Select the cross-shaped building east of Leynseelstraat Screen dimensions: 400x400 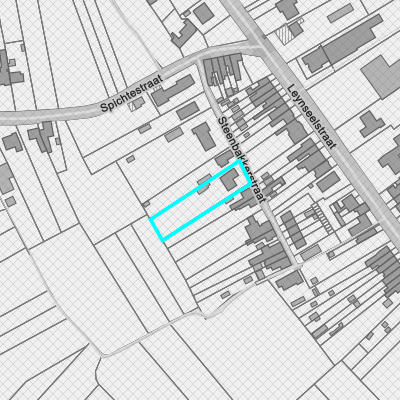372,124
